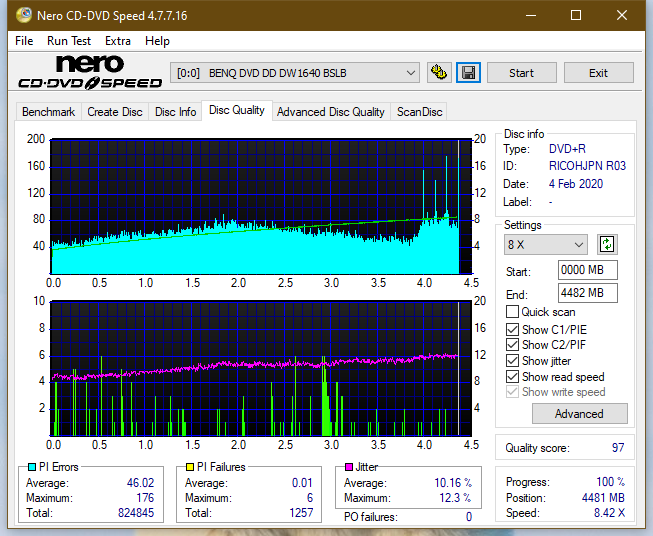Viewport: 653px width, 536px height.
Task: Toggle Show jitter checkbox
Action: coord(512,361)
